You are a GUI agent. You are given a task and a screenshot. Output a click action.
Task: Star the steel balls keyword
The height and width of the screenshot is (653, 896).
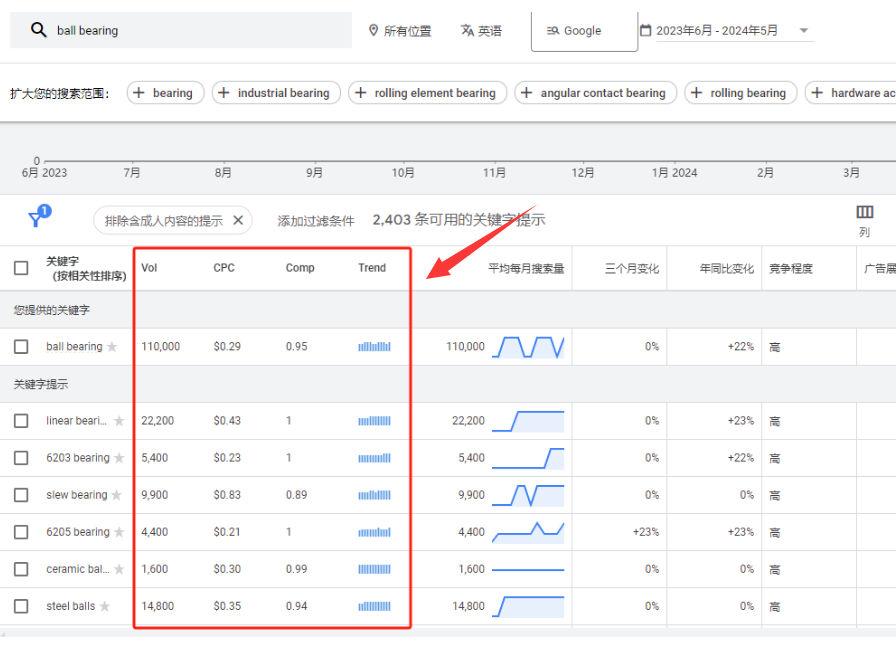click(x=105, y=606)
